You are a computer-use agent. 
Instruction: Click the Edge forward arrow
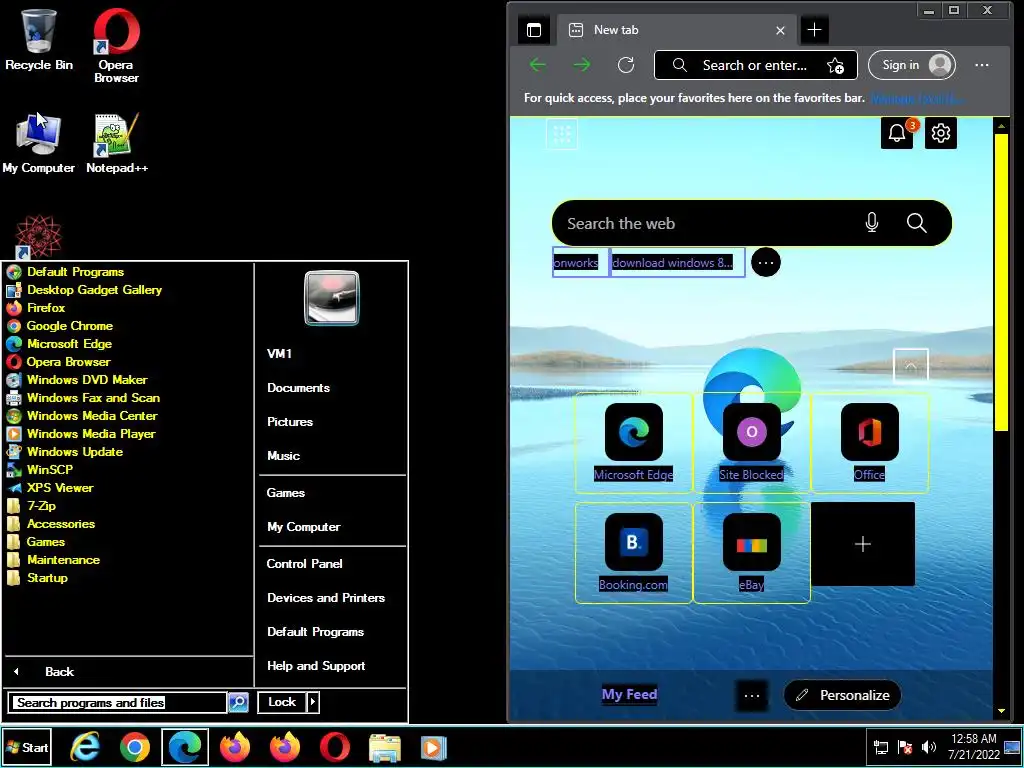(581, 65)
